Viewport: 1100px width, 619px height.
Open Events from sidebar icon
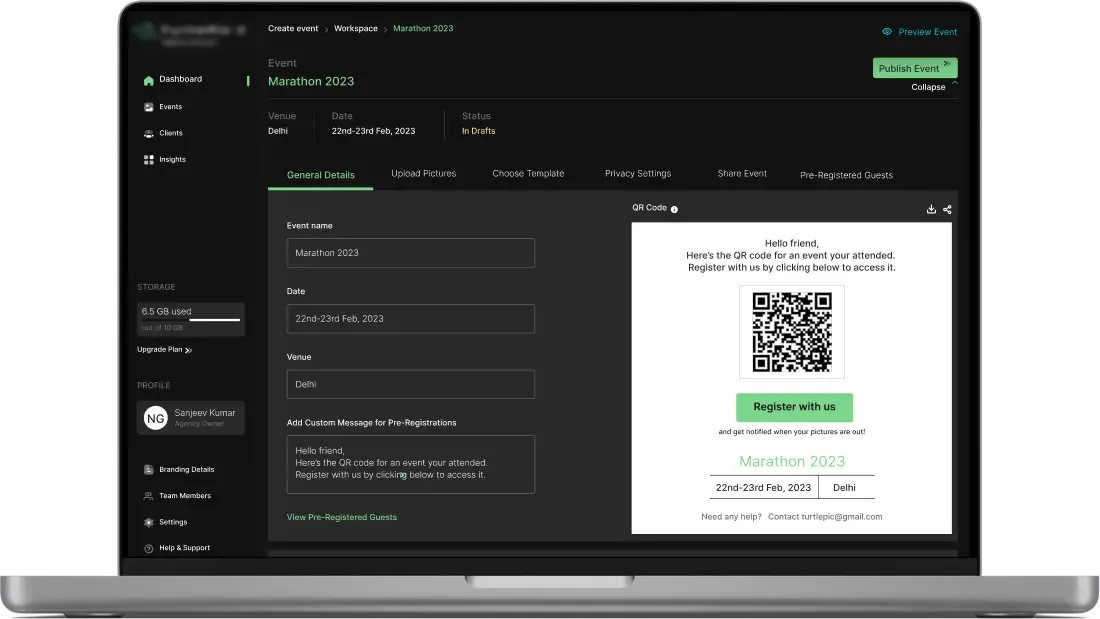(149, 107)
